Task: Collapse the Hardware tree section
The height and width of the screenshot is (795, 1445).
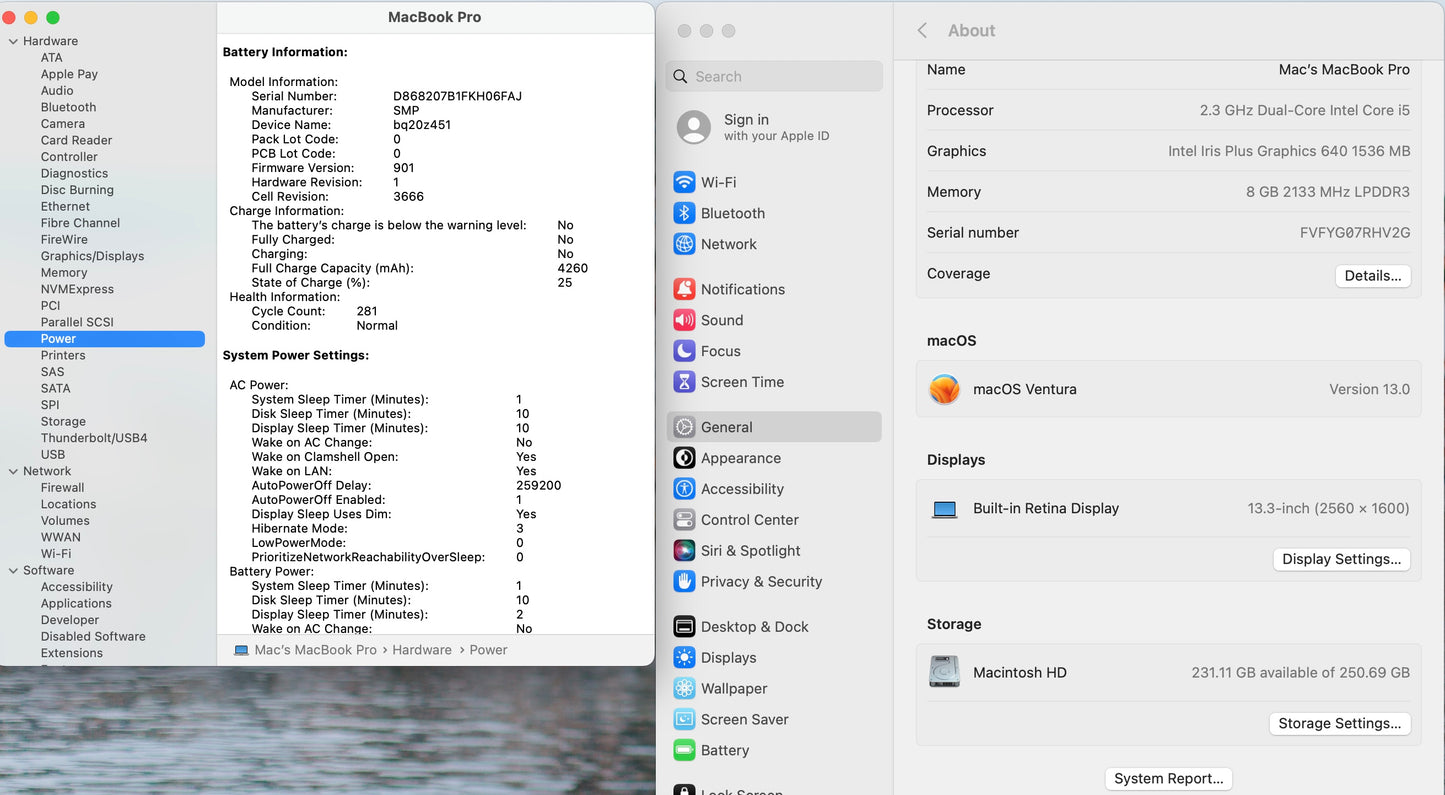Action: tap(13, 41)
